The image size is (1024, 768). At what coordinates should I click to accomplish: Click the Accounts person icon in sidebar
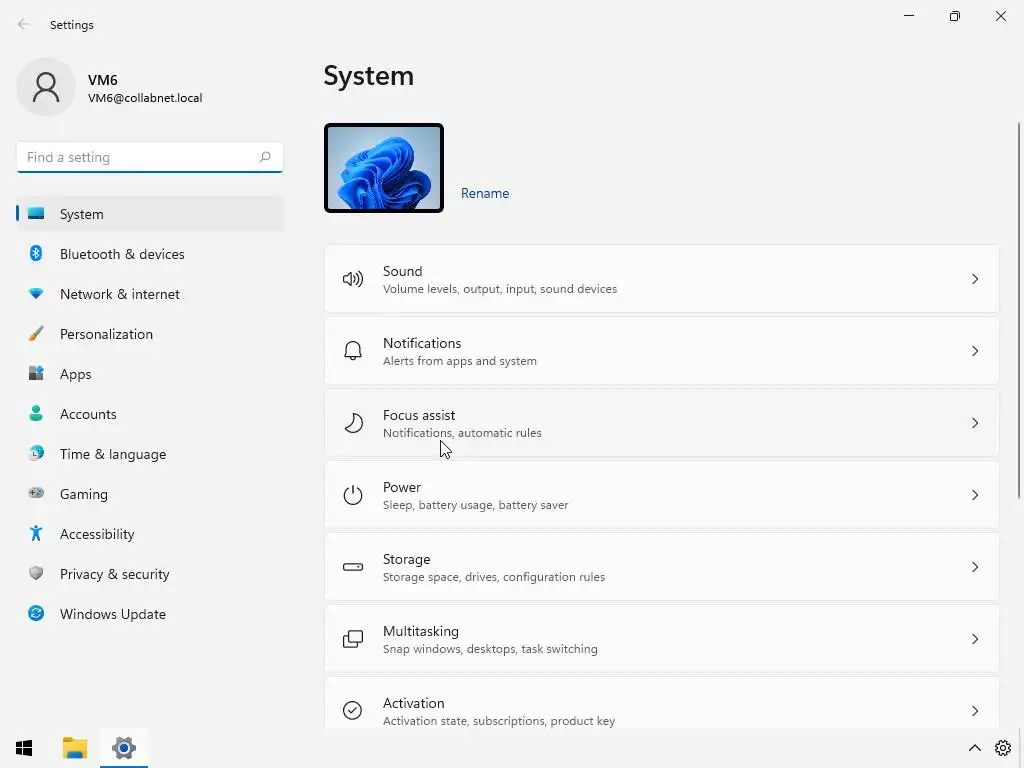coord(36,413)
